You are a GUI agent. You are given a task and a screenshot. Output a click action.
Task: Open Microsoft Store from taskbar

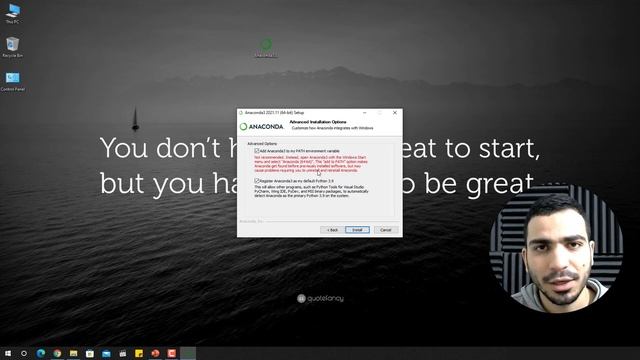tap(90, 353)
